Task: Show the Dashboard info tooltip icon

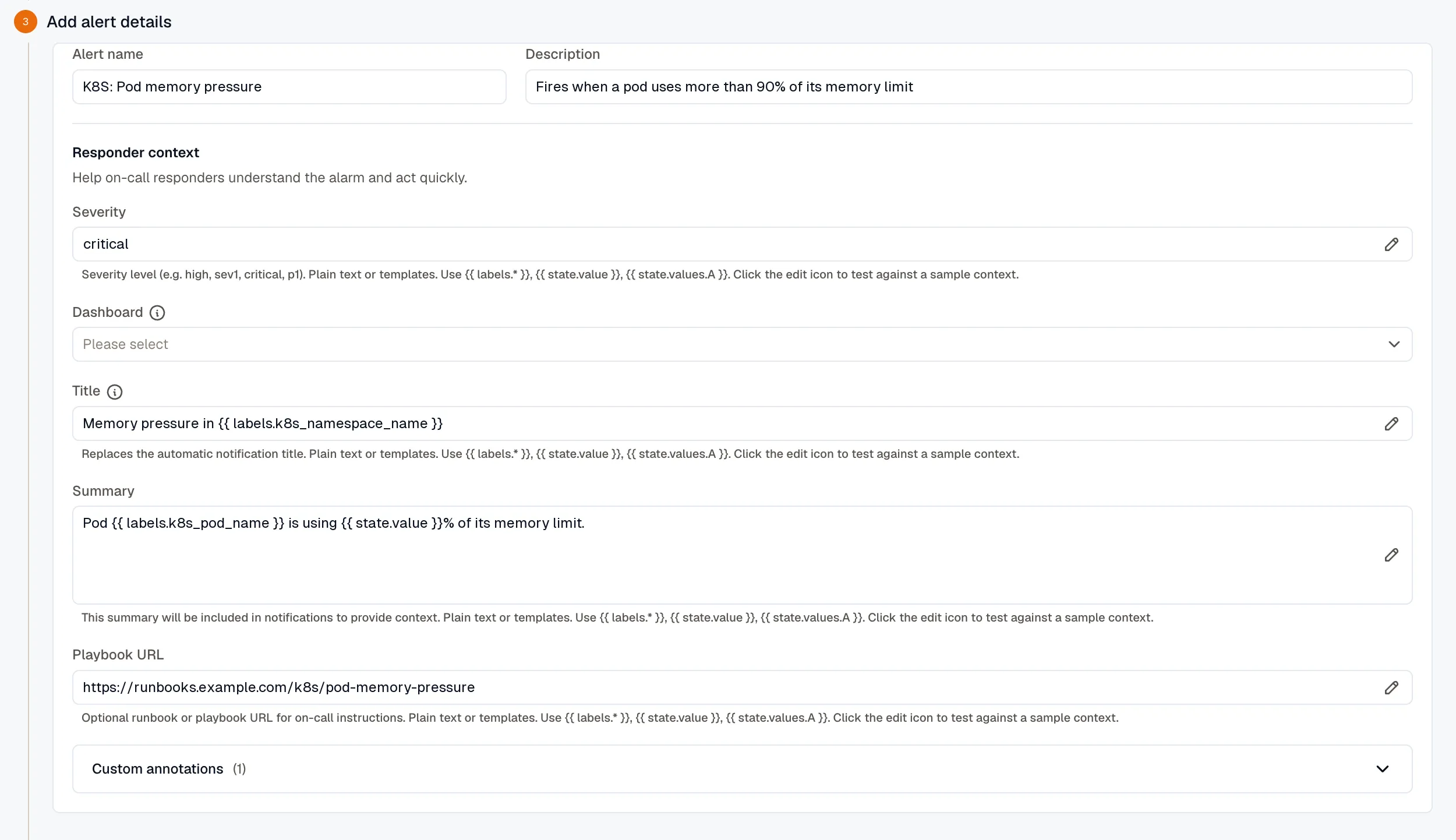Action: (157, 313)
